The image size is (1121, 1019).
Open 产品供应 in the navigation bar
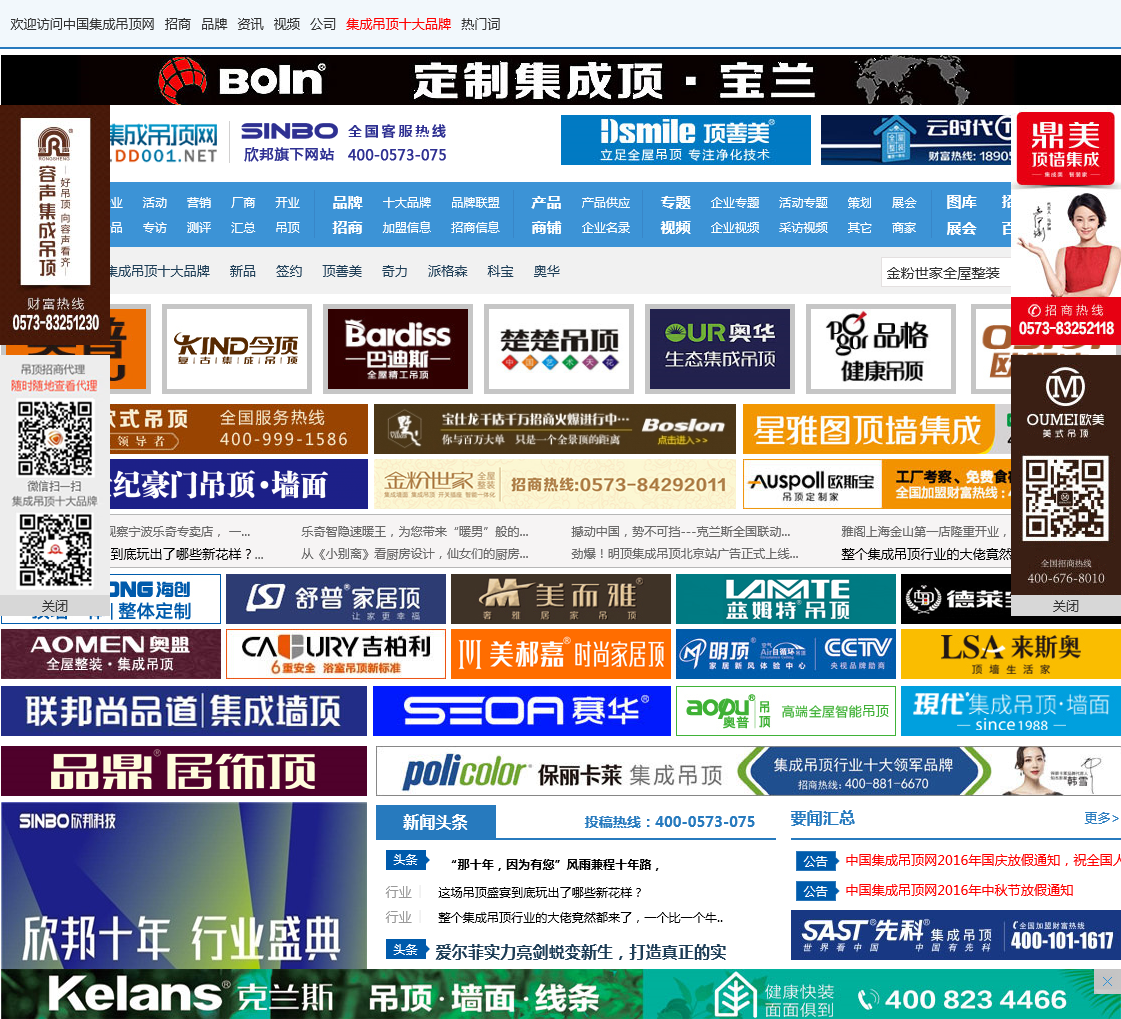606,203
